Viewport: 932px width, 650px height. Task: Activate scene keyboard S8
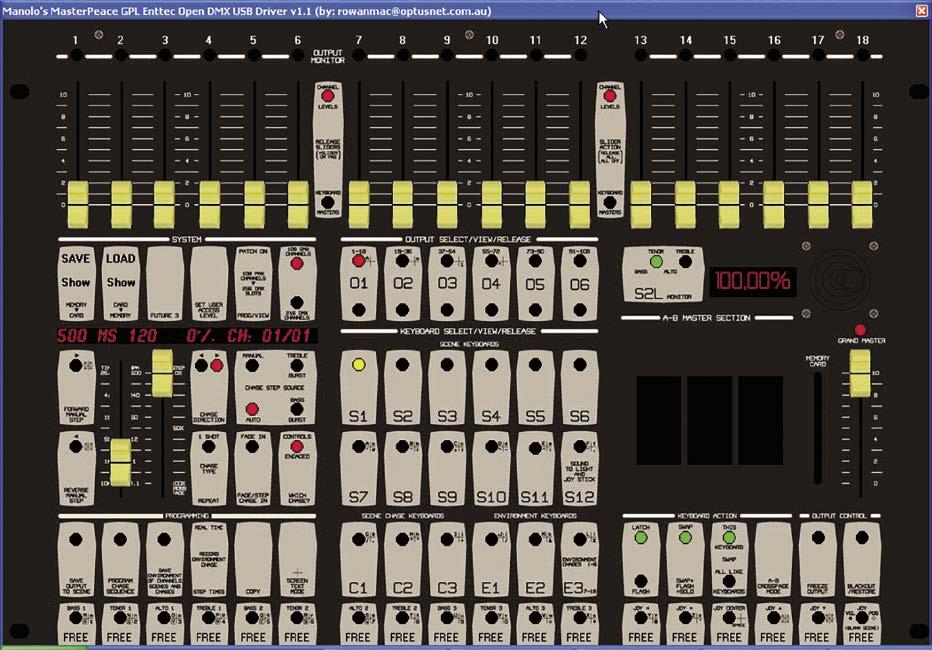(x=402, y=469)
